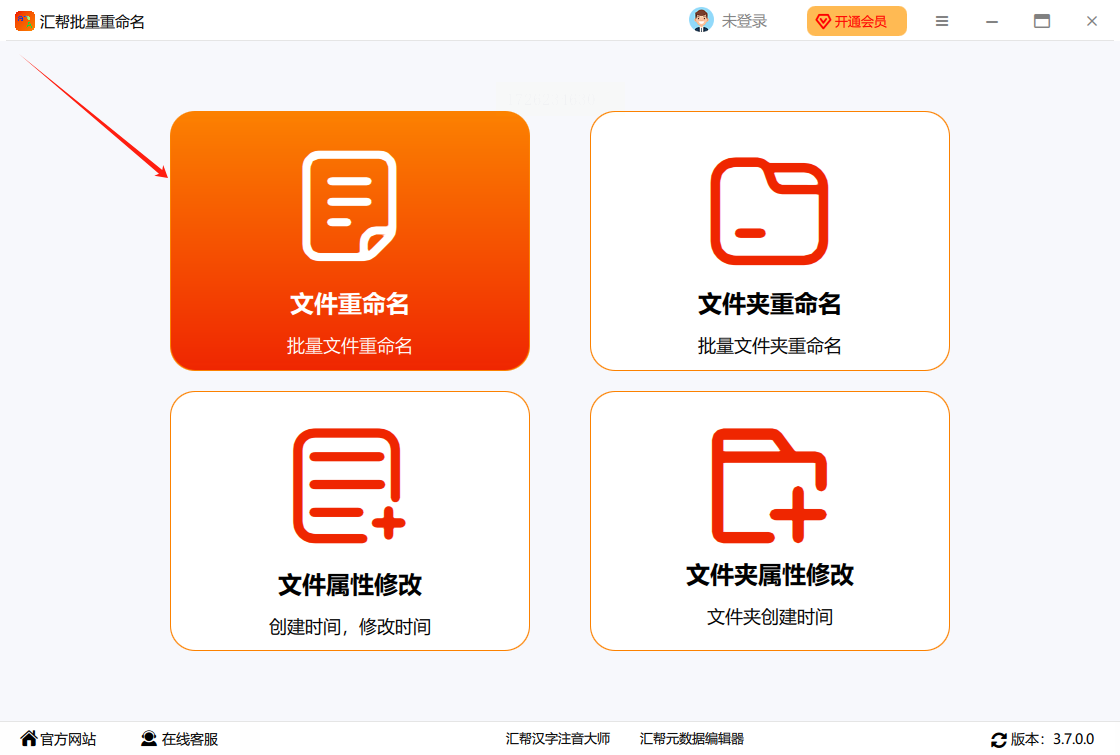This screenshot has height=755, width=1120.
Task: Maximize the window
Action: tap(1042, 21)
